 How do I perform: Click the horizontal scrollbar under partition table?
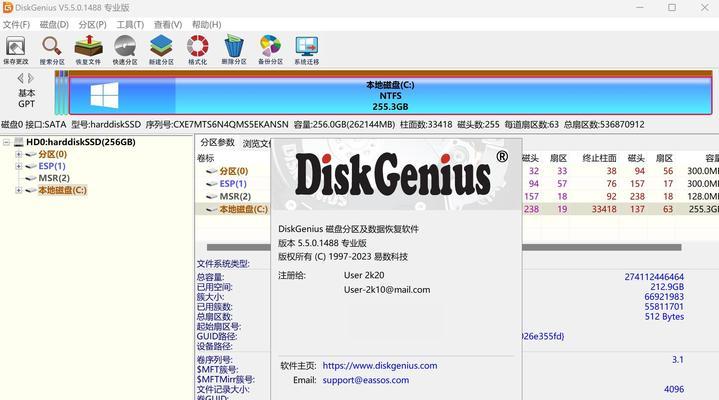click(444, 247)
